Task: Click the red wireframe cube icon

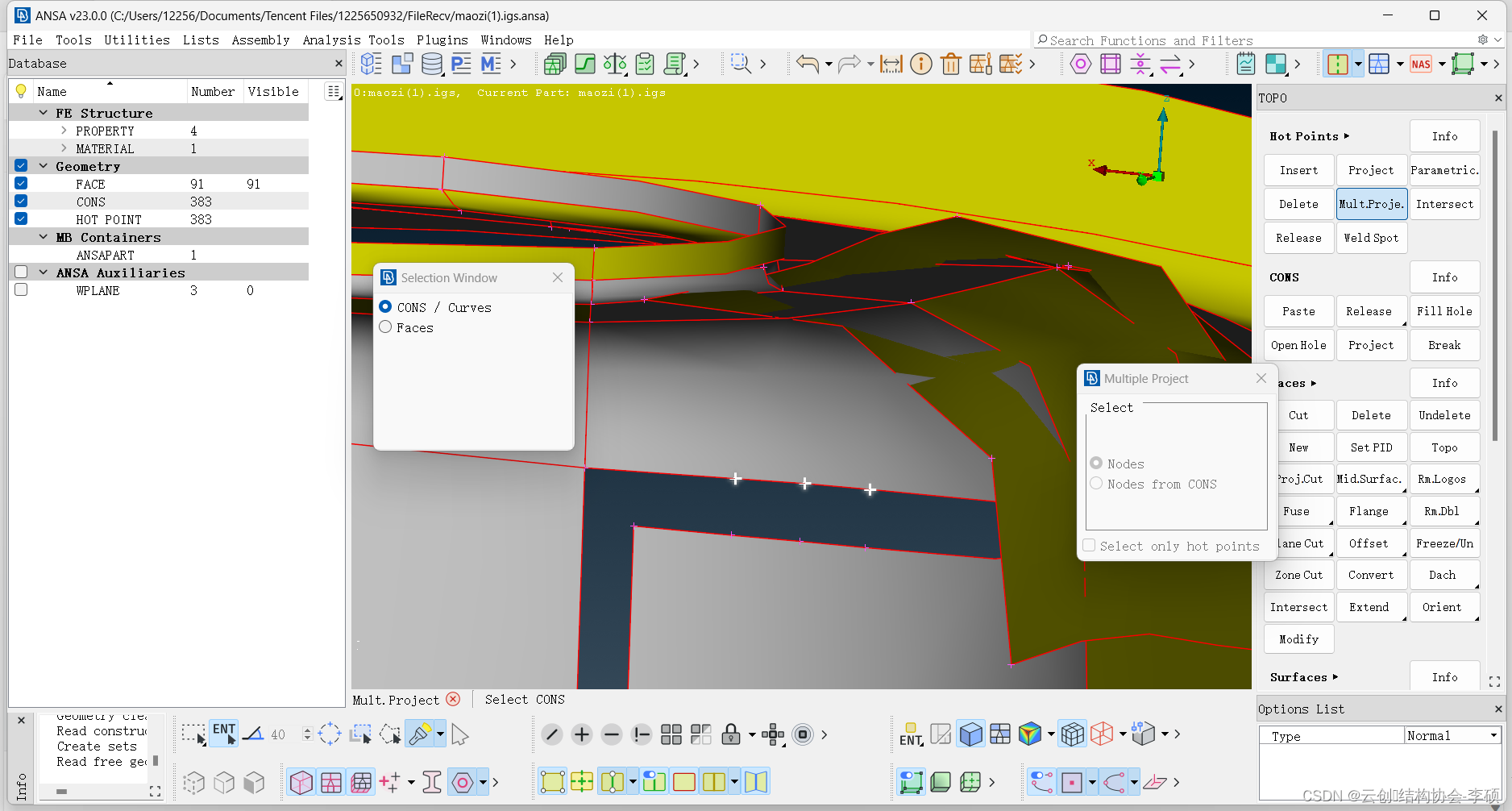Action: point(1101,734)
